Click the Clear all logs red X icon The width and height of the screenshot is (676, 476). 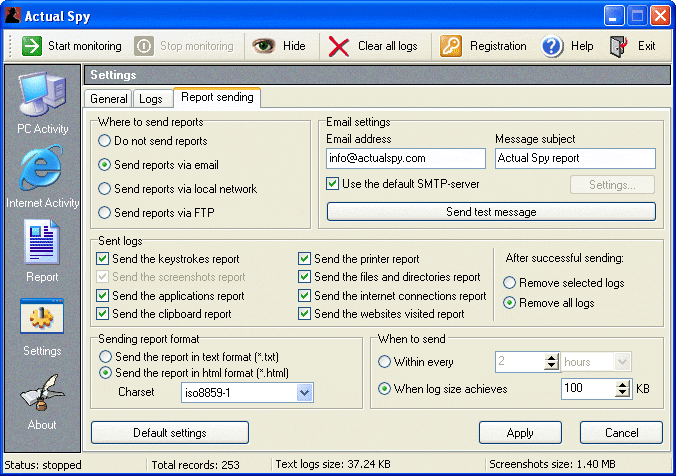(339, 46)
